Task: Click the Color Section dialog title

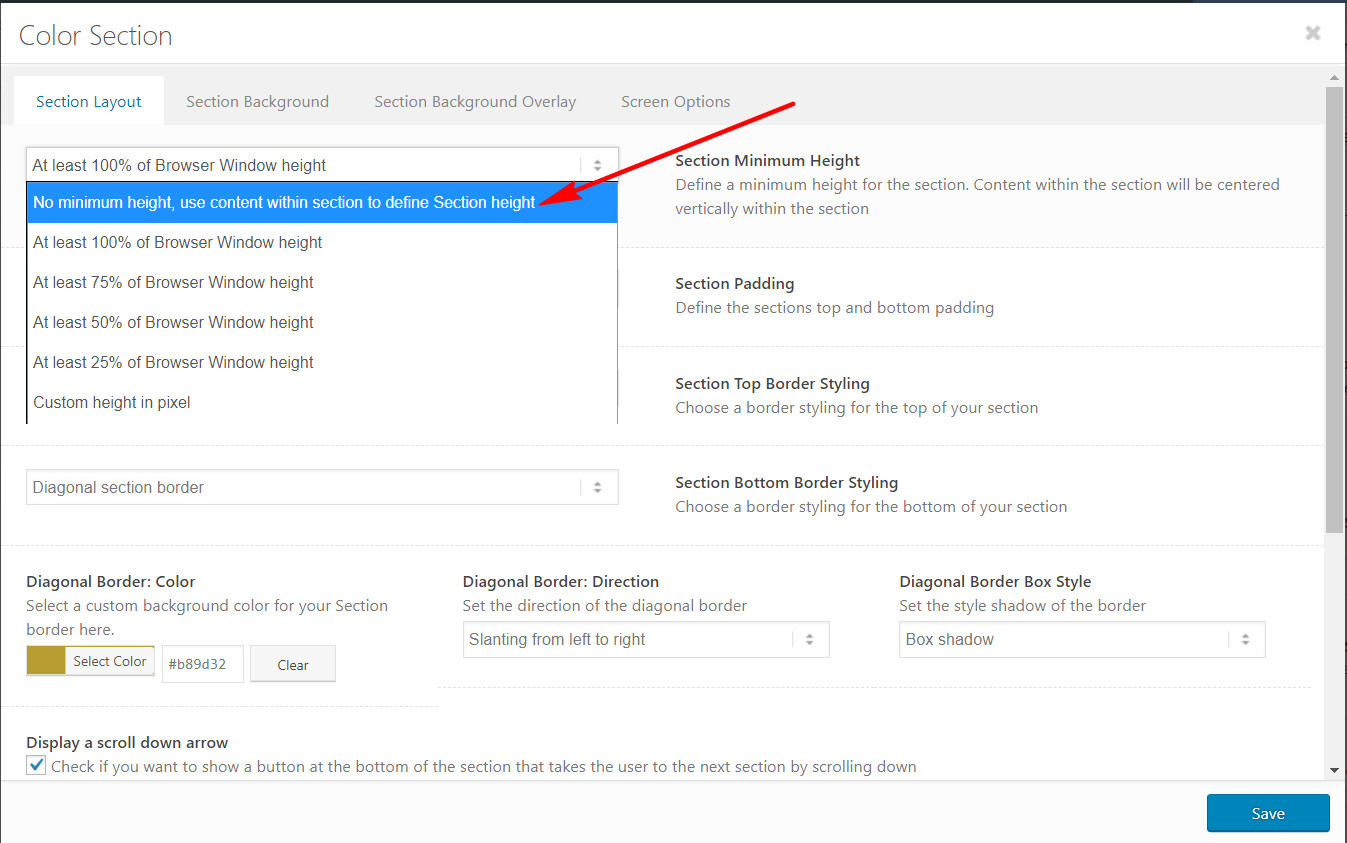Action: (x=96, y=36)
